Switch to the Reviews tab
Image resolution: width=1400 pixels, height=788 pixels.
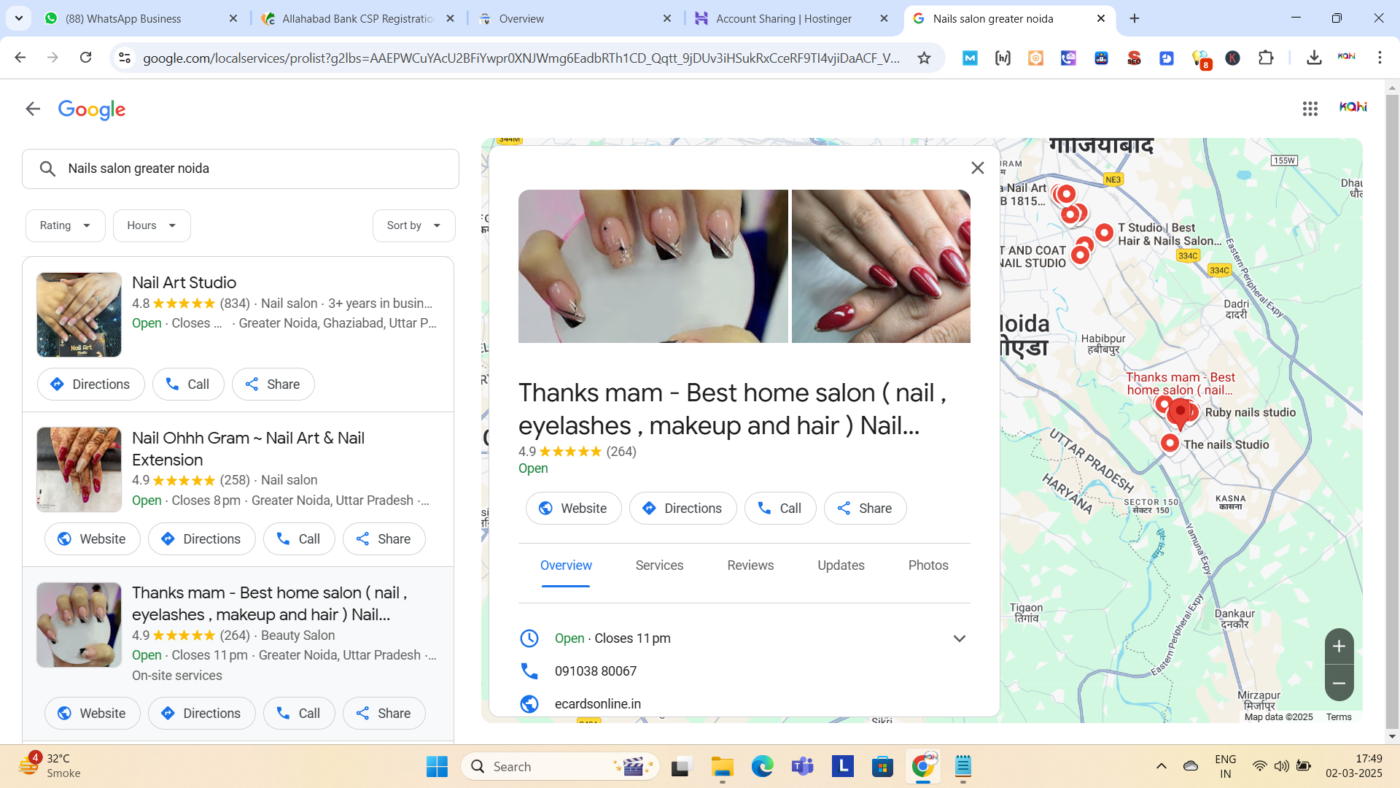751,565
